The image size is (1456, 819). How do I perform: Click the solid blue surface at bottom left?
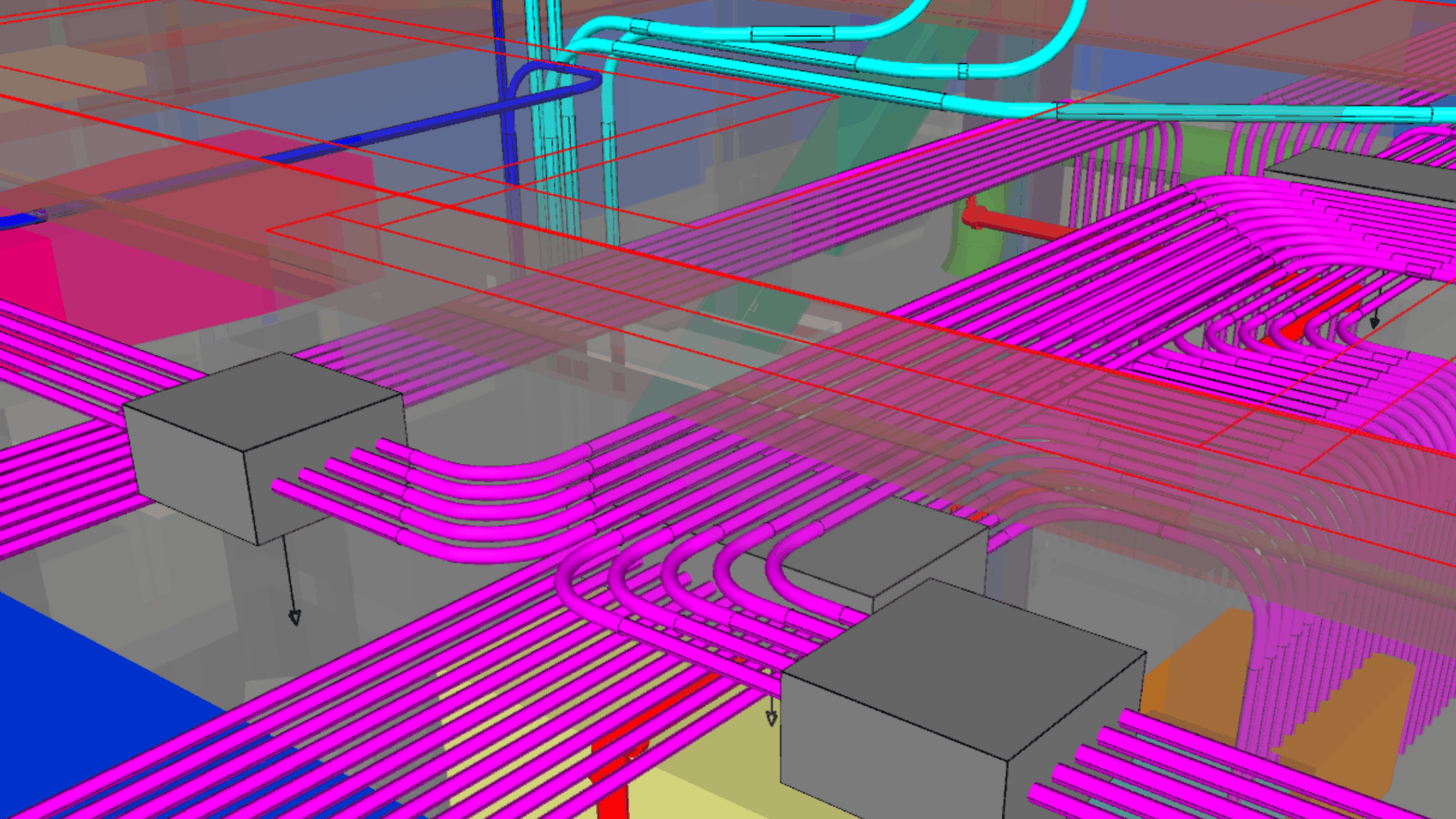click(73, 695)
